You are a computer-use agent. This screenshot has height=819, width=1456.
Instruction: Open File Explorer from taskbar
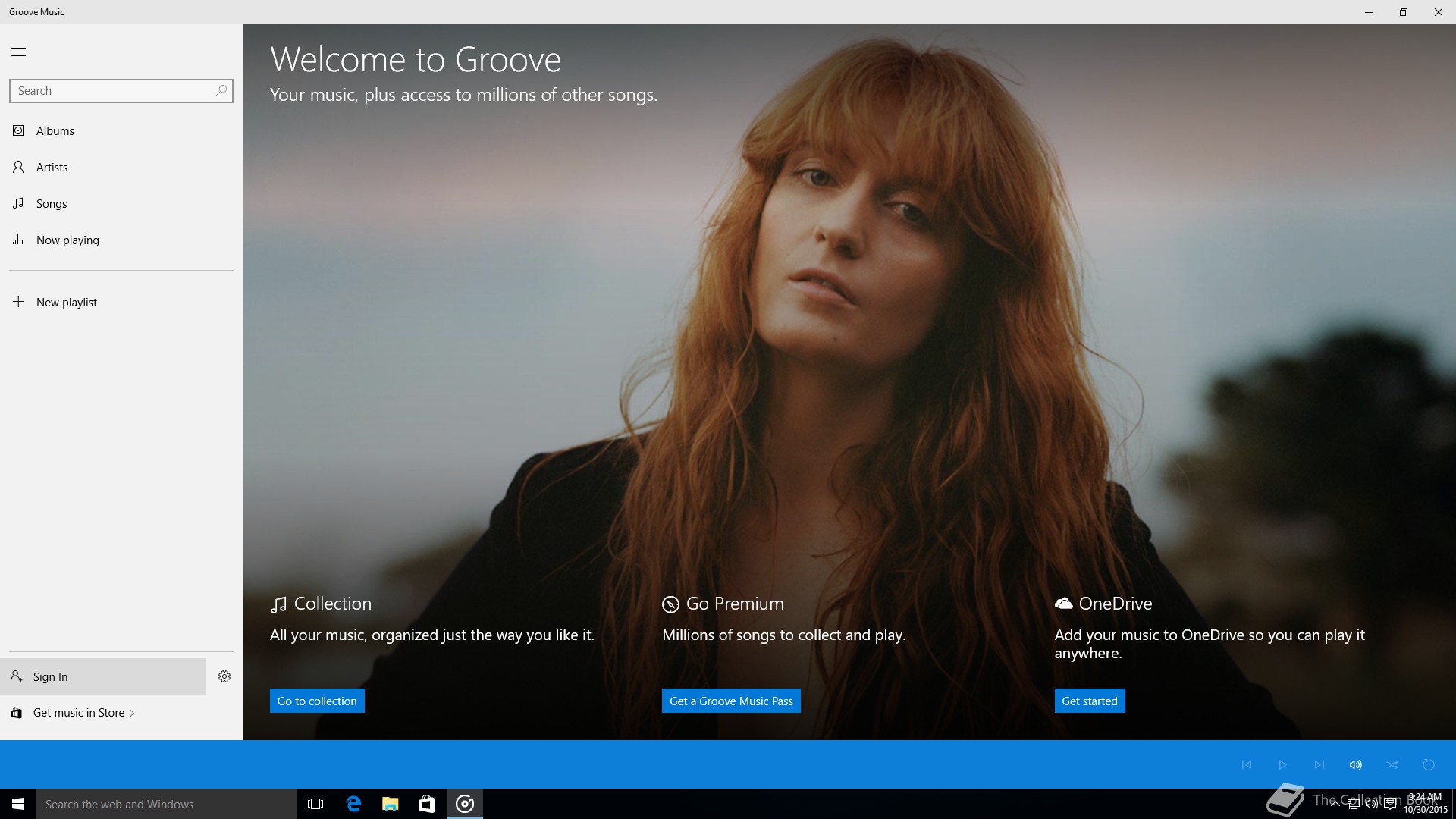coord(390,804)
